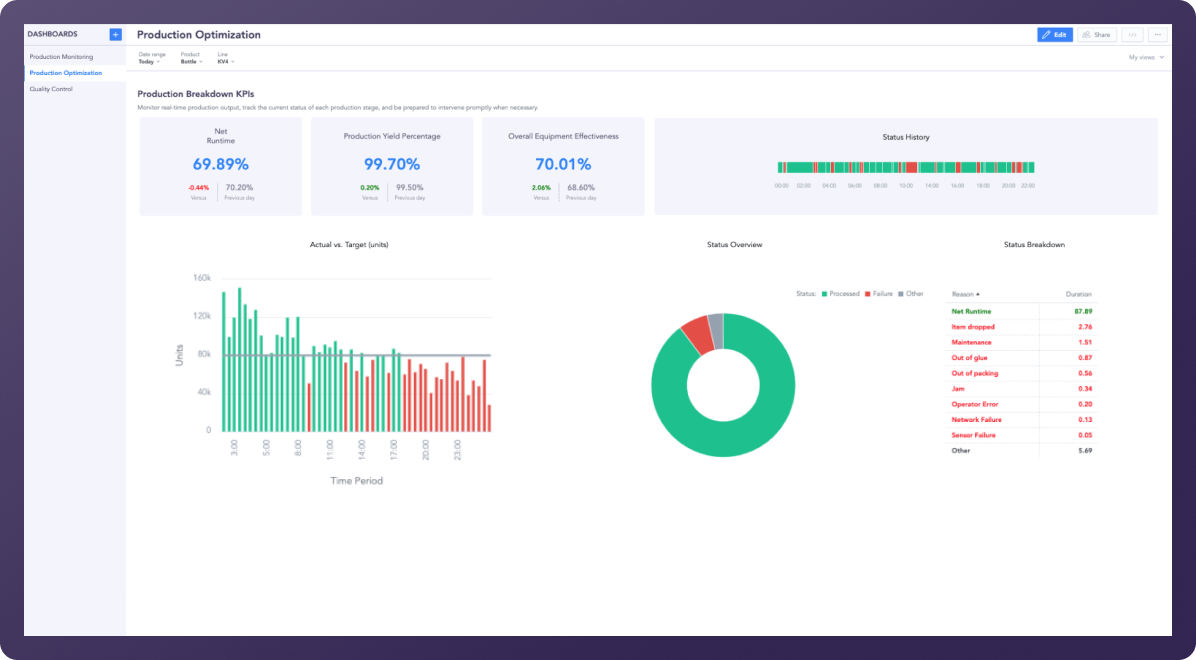1196x660 pixels.
Task: Toggle the Failure status in the legend
Action: point(880,293)
